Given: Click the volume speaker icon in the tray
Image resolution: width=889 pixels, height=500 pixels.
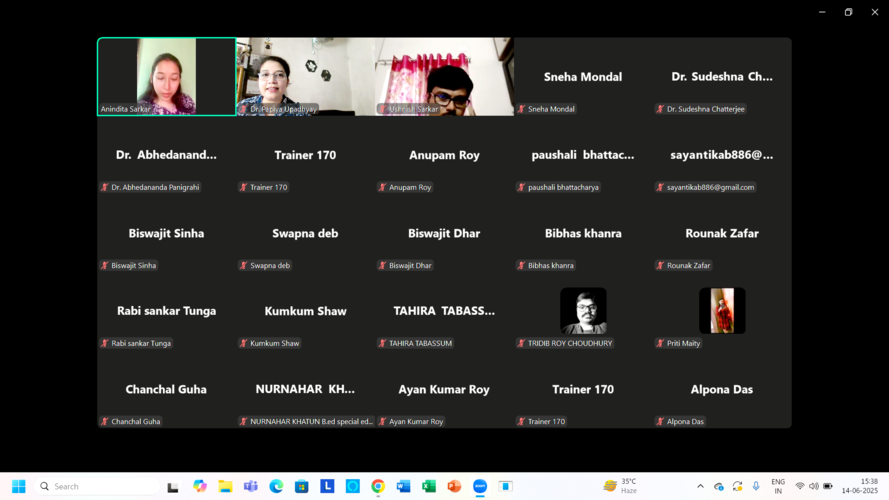Looking at the screenshot, I should tap(813, 486).
